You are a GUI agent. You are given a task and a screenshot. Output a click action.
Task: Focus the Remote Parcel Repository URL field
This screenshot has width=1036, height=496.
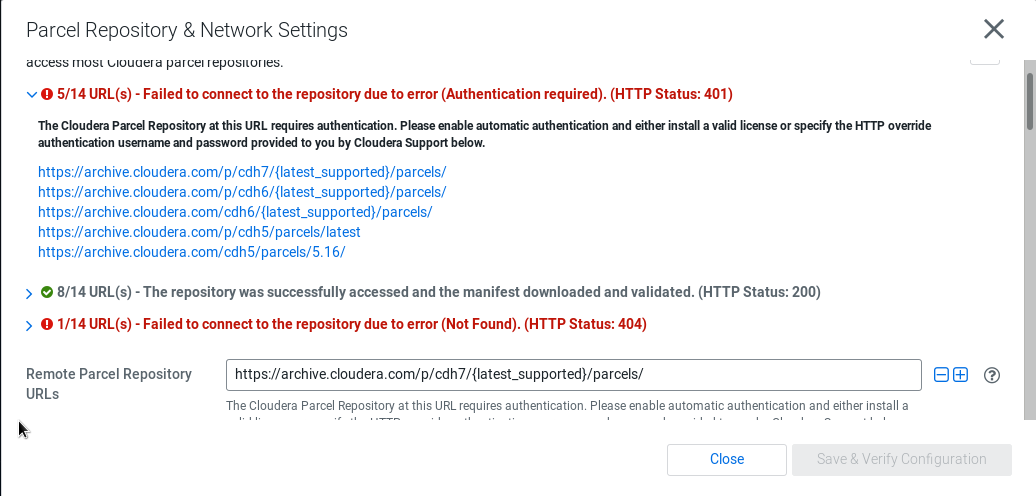[574, 375]
